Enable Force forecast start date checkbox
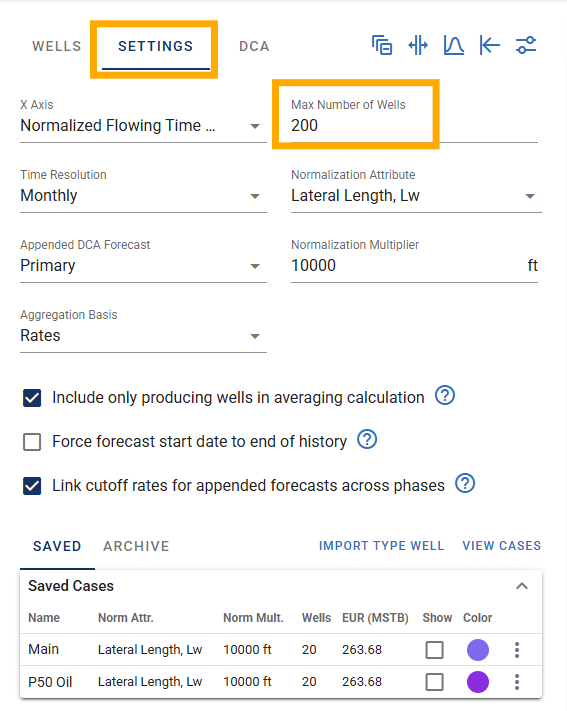 coord(32,442)
